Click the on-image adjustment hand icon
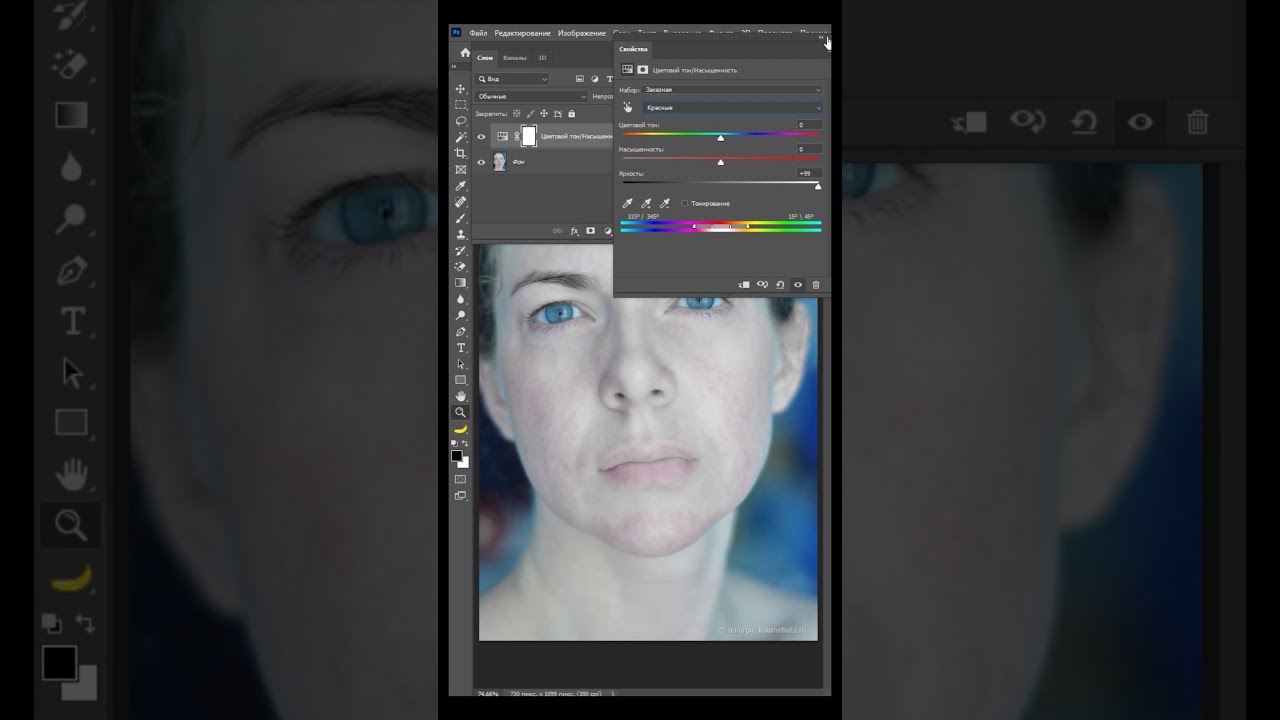Viewport: 1280px width, 720px height. [628, 107]
